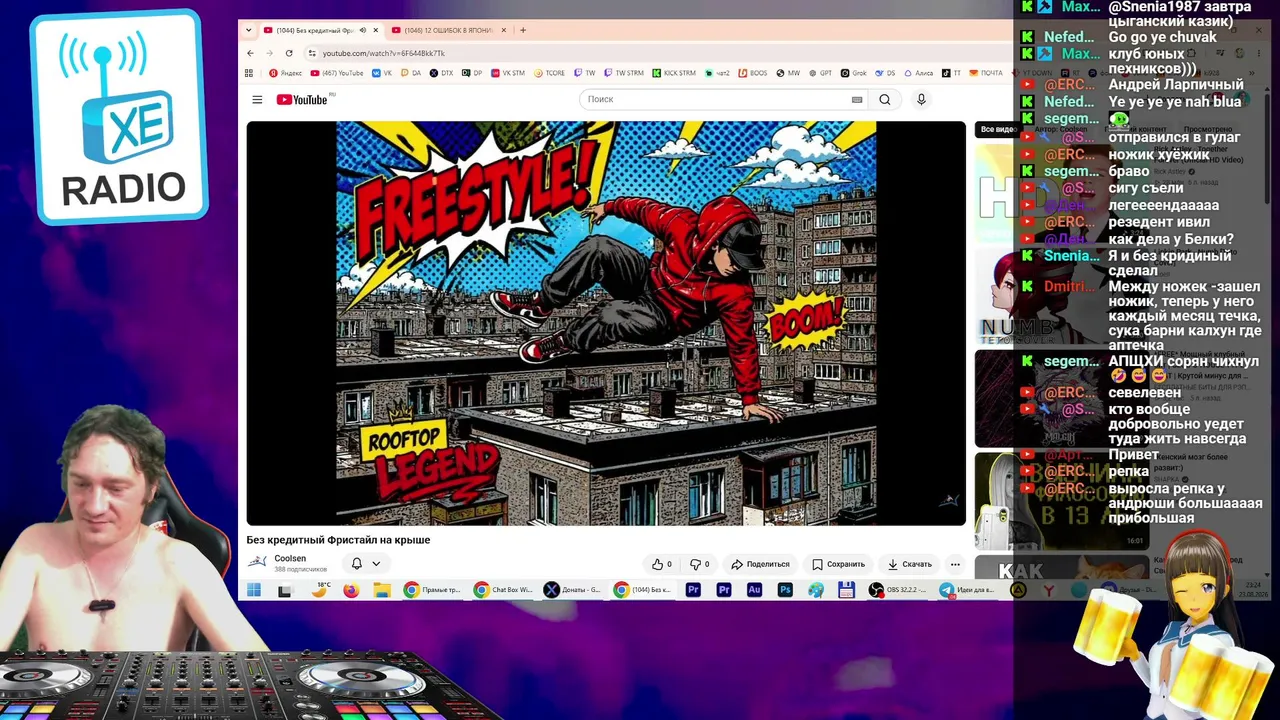Open File Explorer from the taskbar
Image resolution: width=1280 pixels, height=720 pixels.
click(381, 590)
